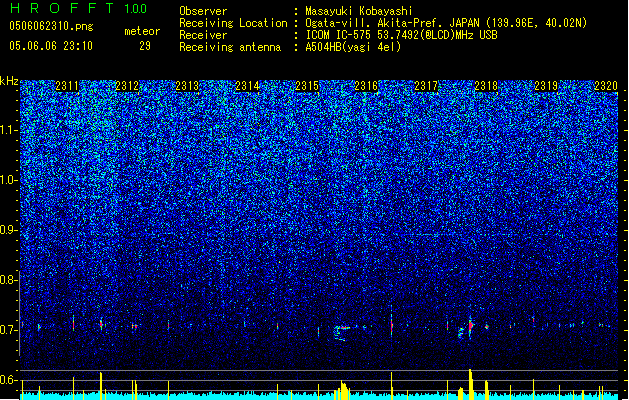Click the Ogata-vill. Akita-Pref. JAPAN location text
This screenshot has height=400, width=629.
[x=446, y=23]
